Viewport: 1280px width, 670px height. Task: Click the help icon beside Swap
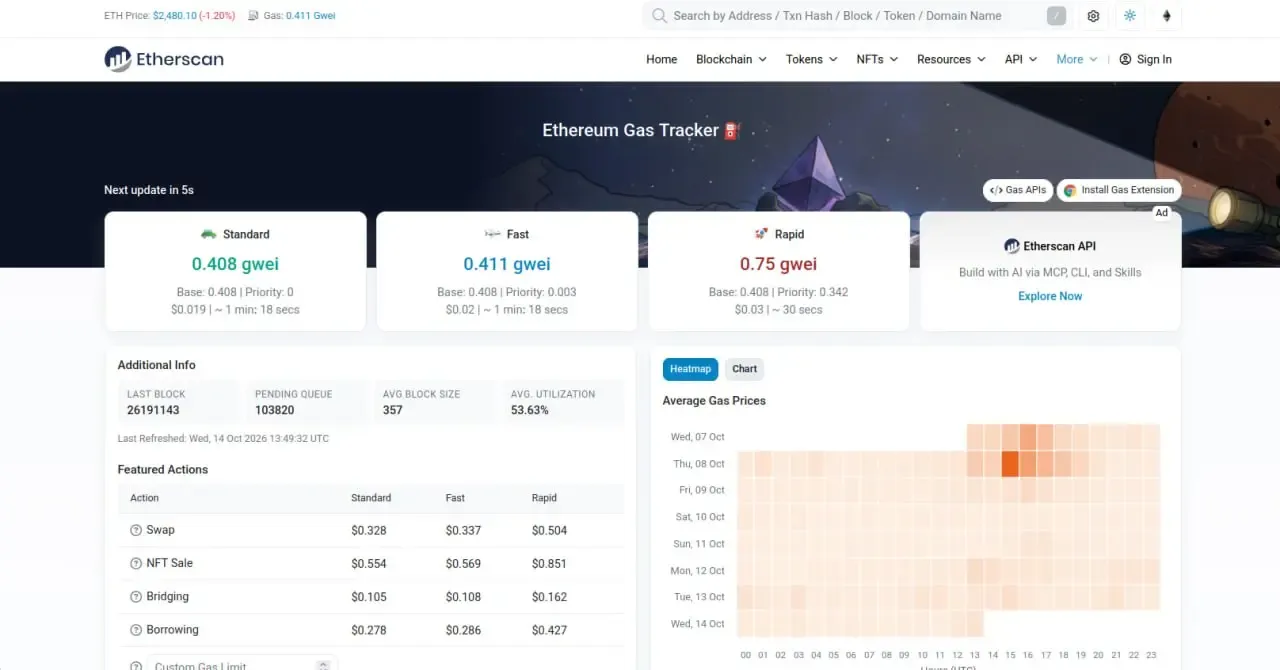(x=136, y=530)
